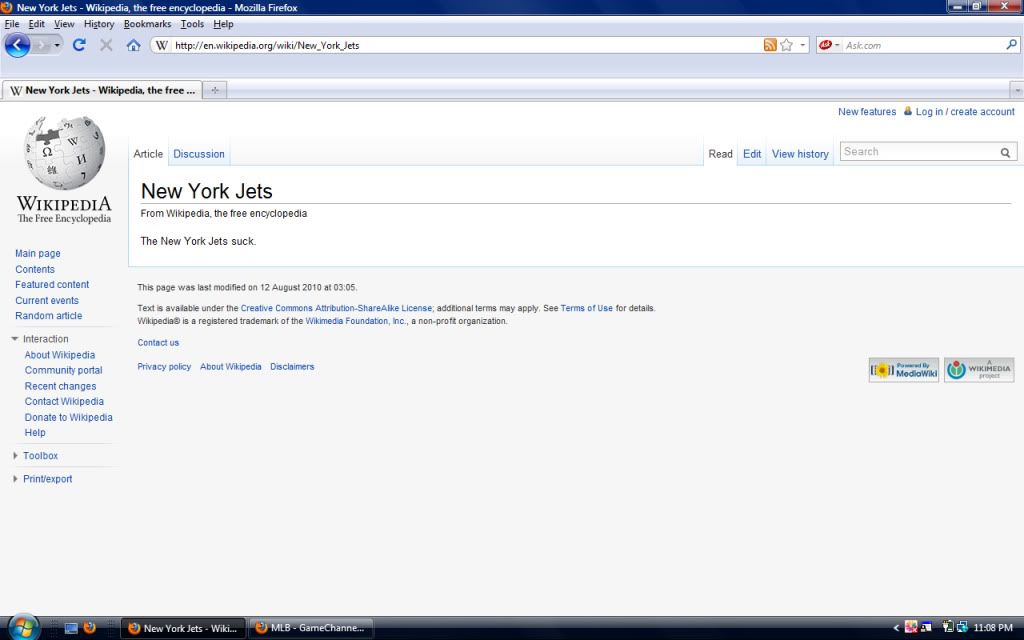This screenshot has height=640, width=1024.
Task: Click the Wikimedia Foundation, Inc. link
Action: pos(356,321)
